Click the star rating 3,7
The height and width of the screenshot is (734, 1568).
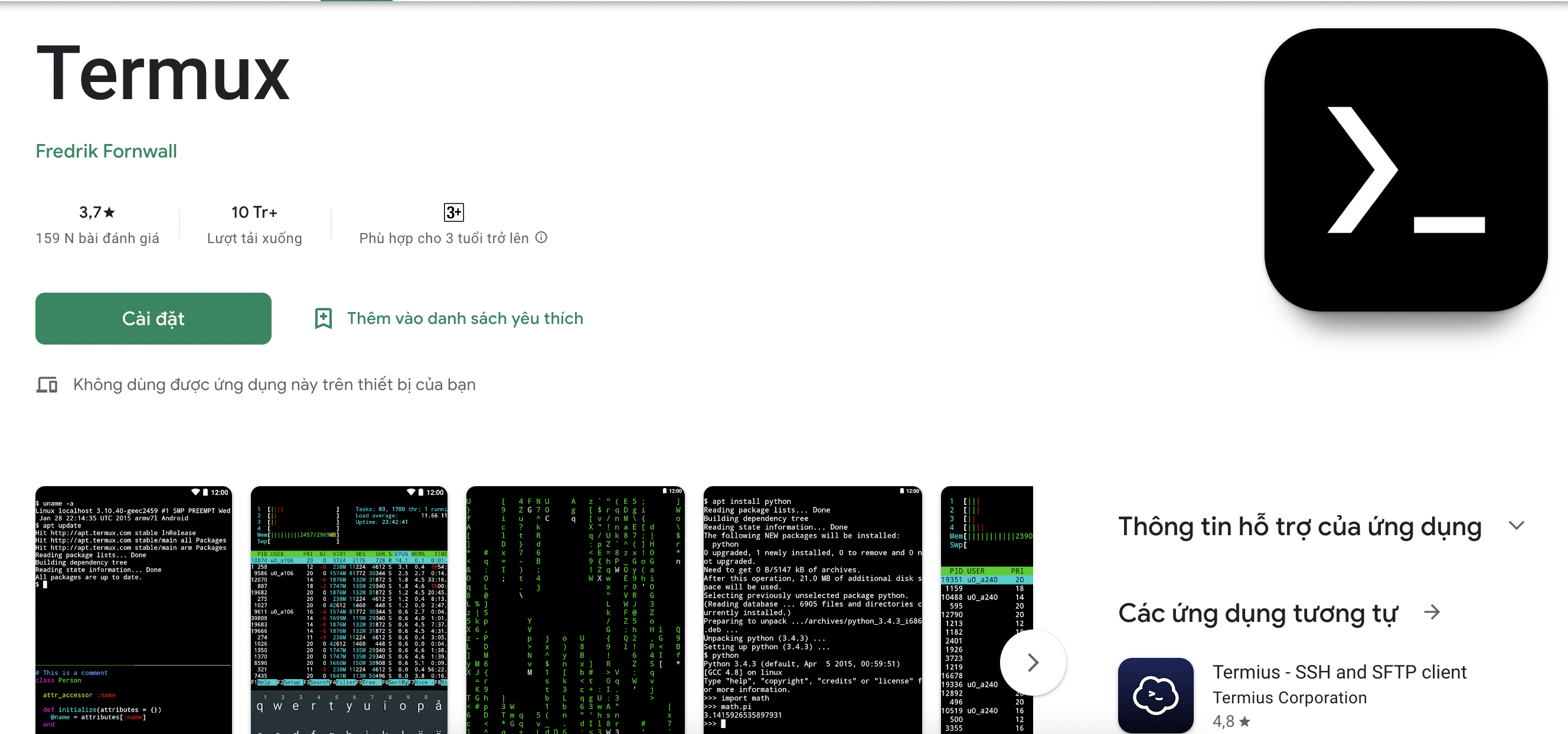point(97,212)
